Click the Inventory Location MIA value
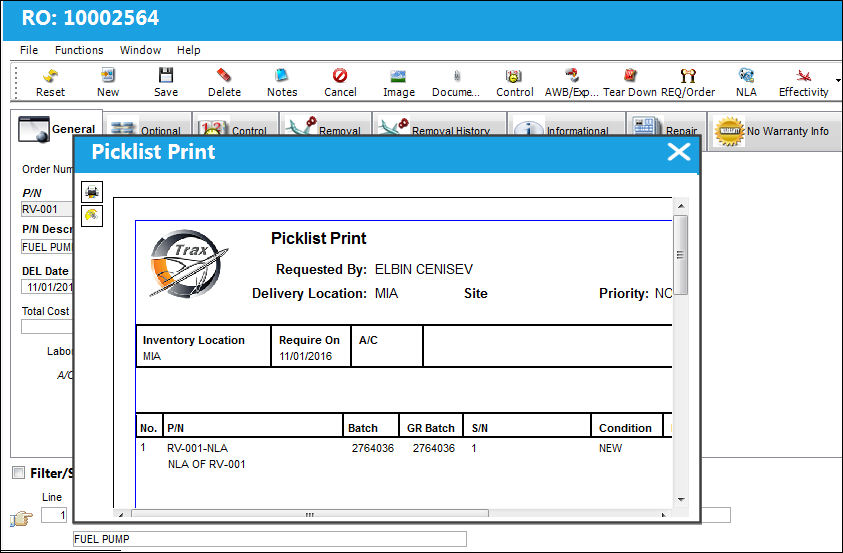The image size is (843, 553). tap(152, 356)
